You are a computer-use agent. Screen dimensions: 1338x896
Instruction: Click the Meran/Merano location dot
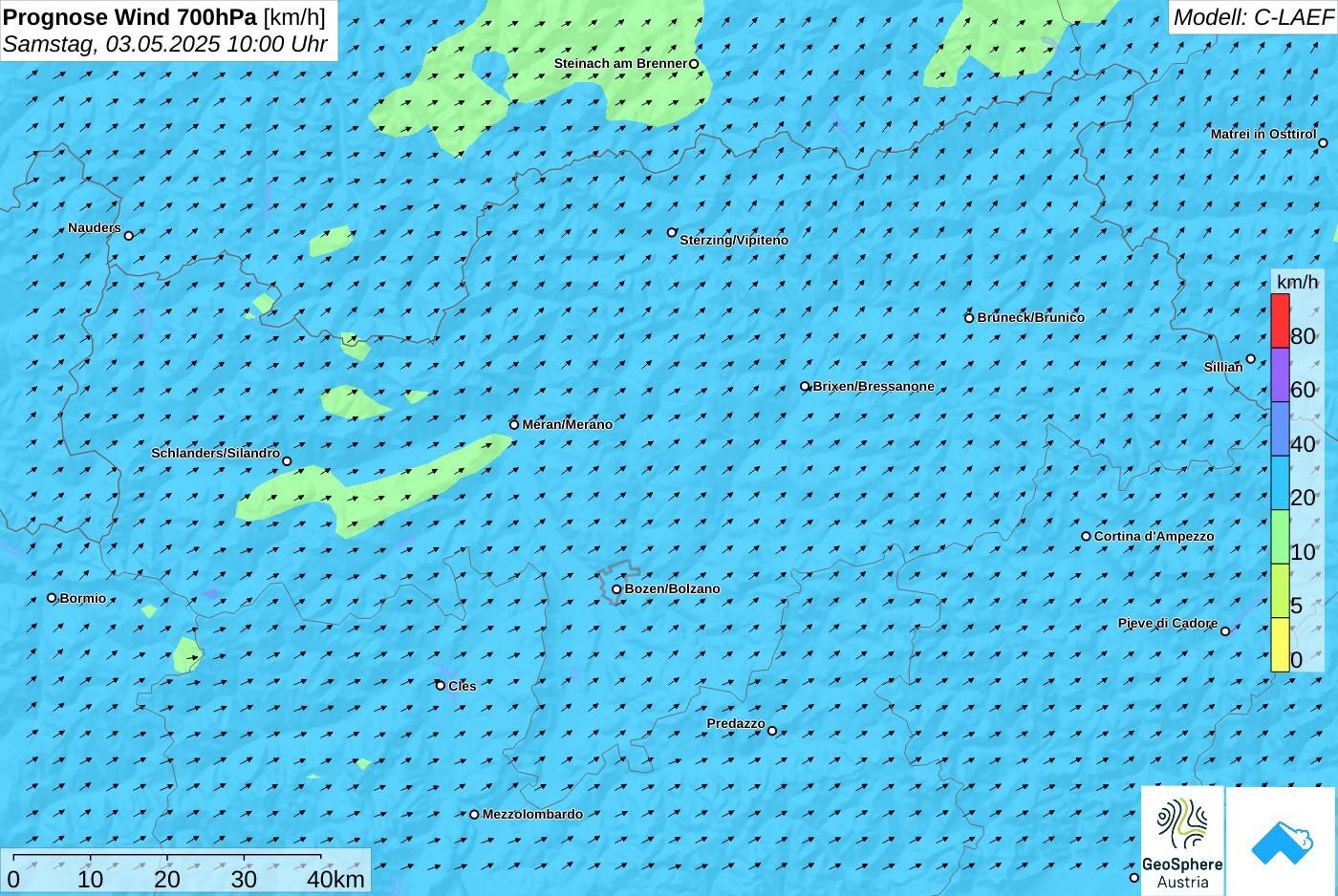(x=514, y=425)
